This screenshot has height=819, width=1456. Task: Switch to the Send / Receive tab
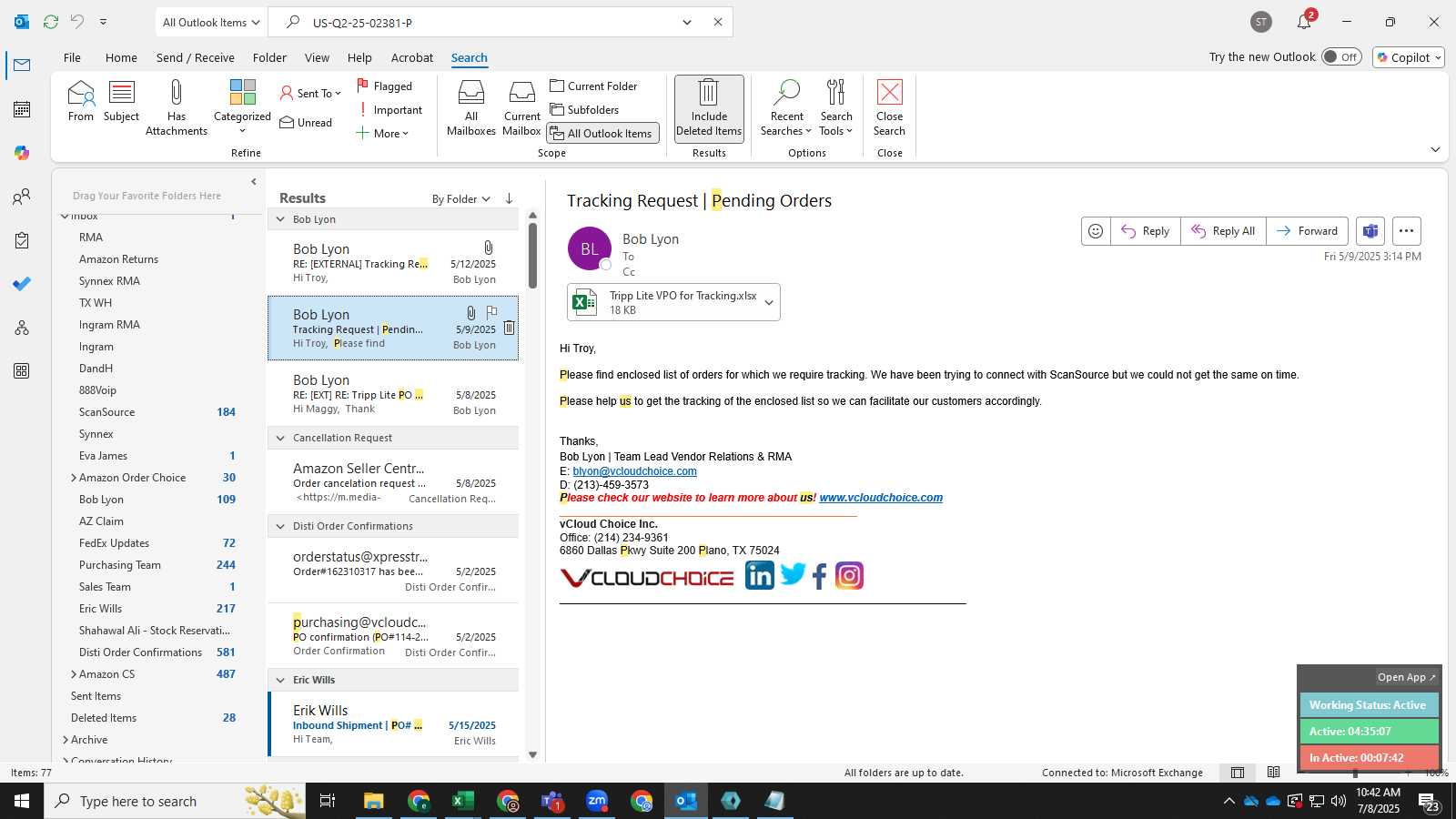(195, 57)
